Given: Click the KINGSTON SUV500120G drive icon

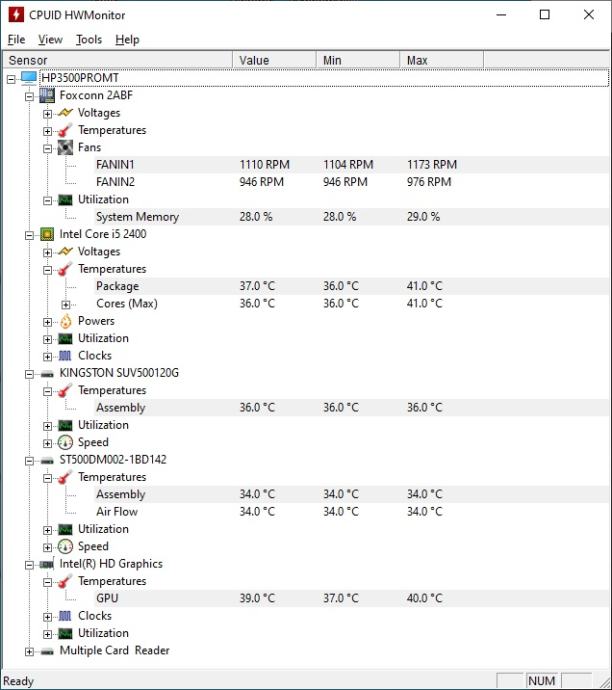Looking at the screenshot, I should 47,374.
